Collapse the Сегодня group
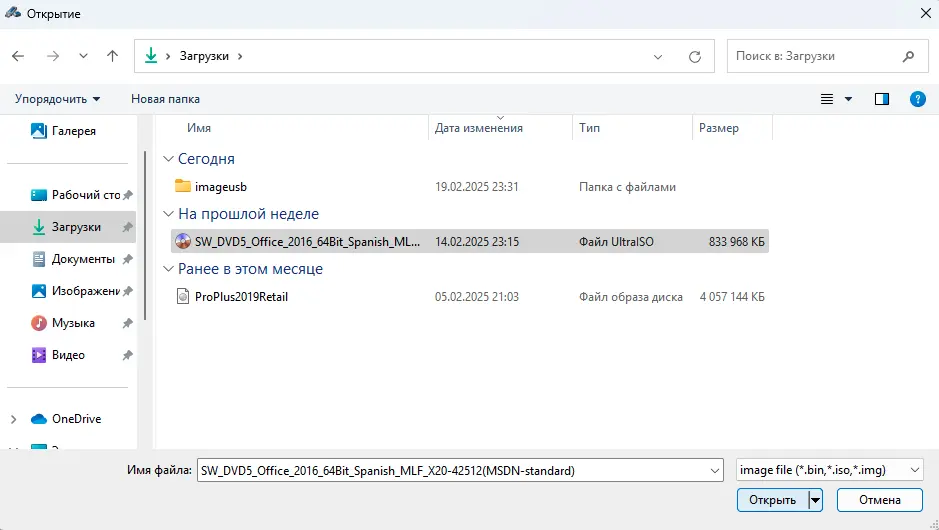Image resolution: width=939 pixels, height=530 pixels. click(168, 159)
